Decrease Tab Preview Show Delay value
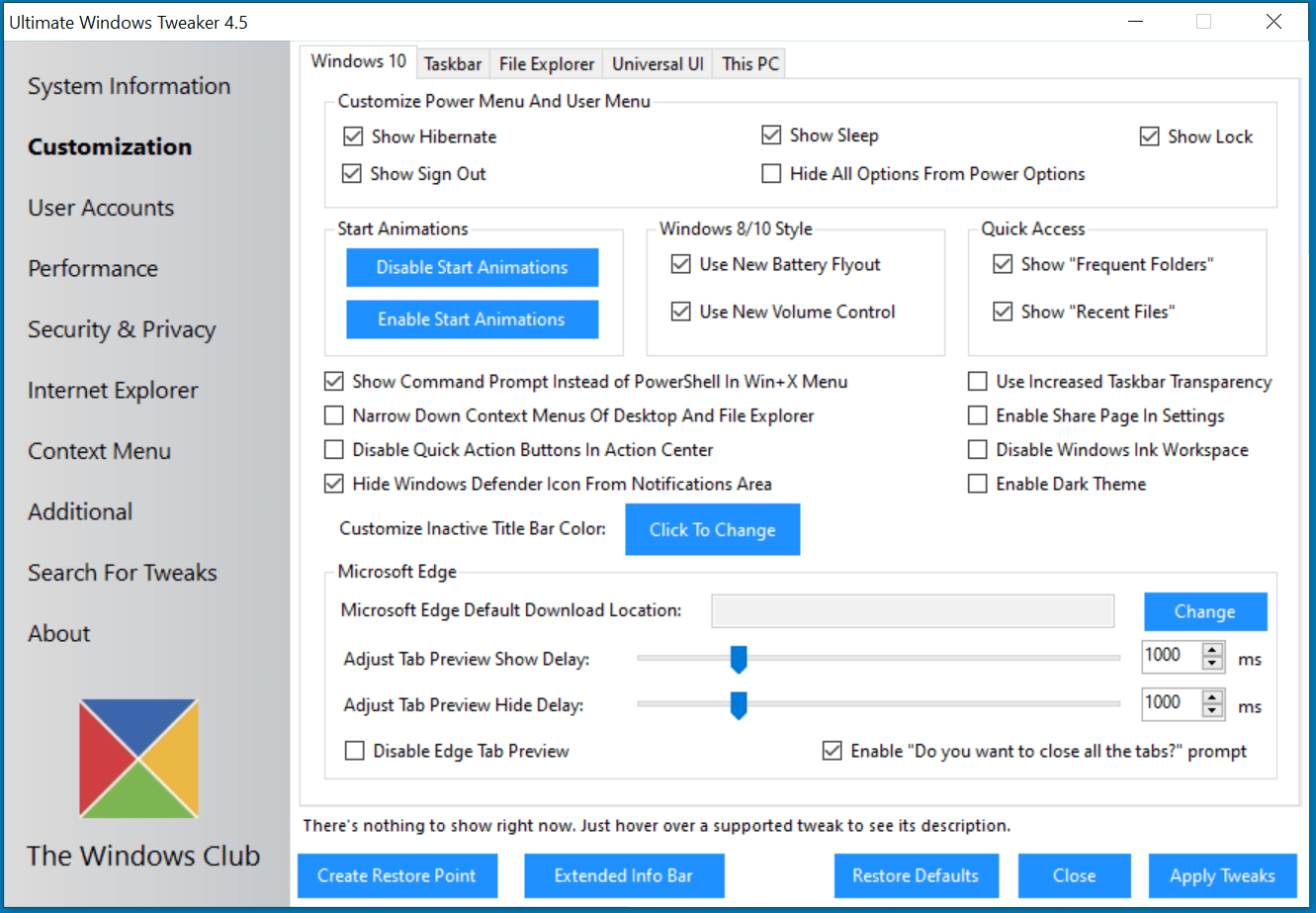This screenshot has width=1316, height=913. (1213, 664)
